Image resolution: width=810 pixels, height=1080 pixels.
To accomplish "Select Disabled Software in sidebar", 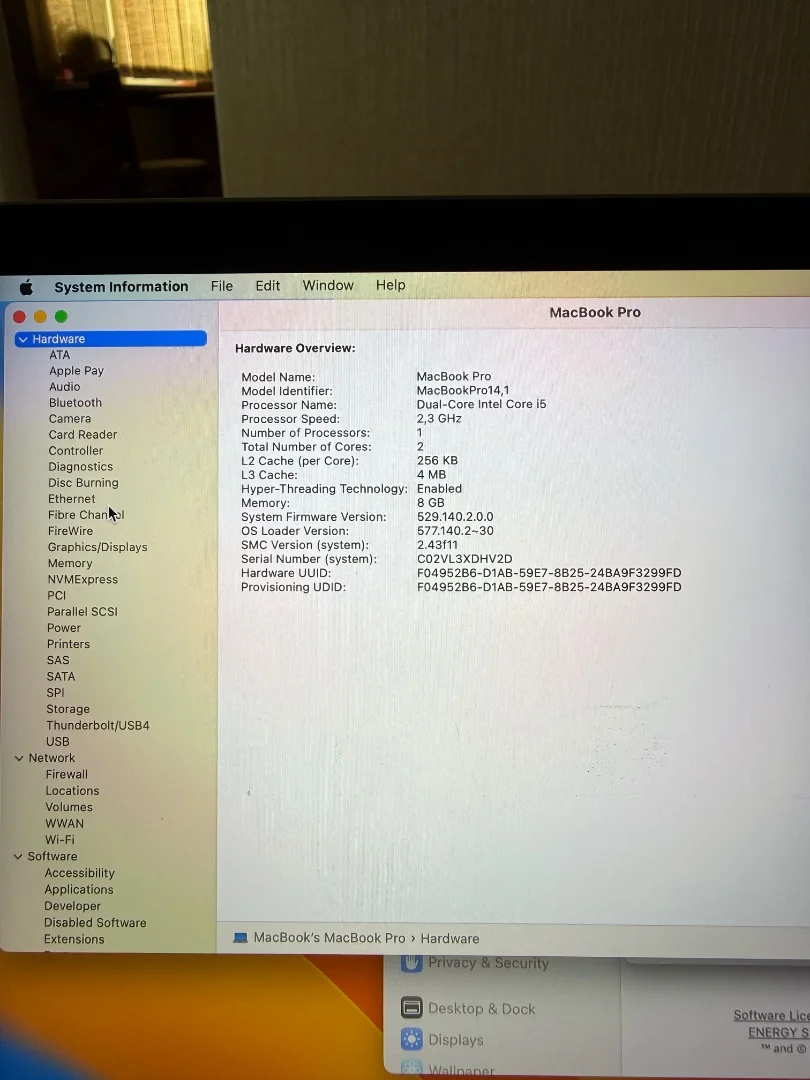I will coord(95,922).
